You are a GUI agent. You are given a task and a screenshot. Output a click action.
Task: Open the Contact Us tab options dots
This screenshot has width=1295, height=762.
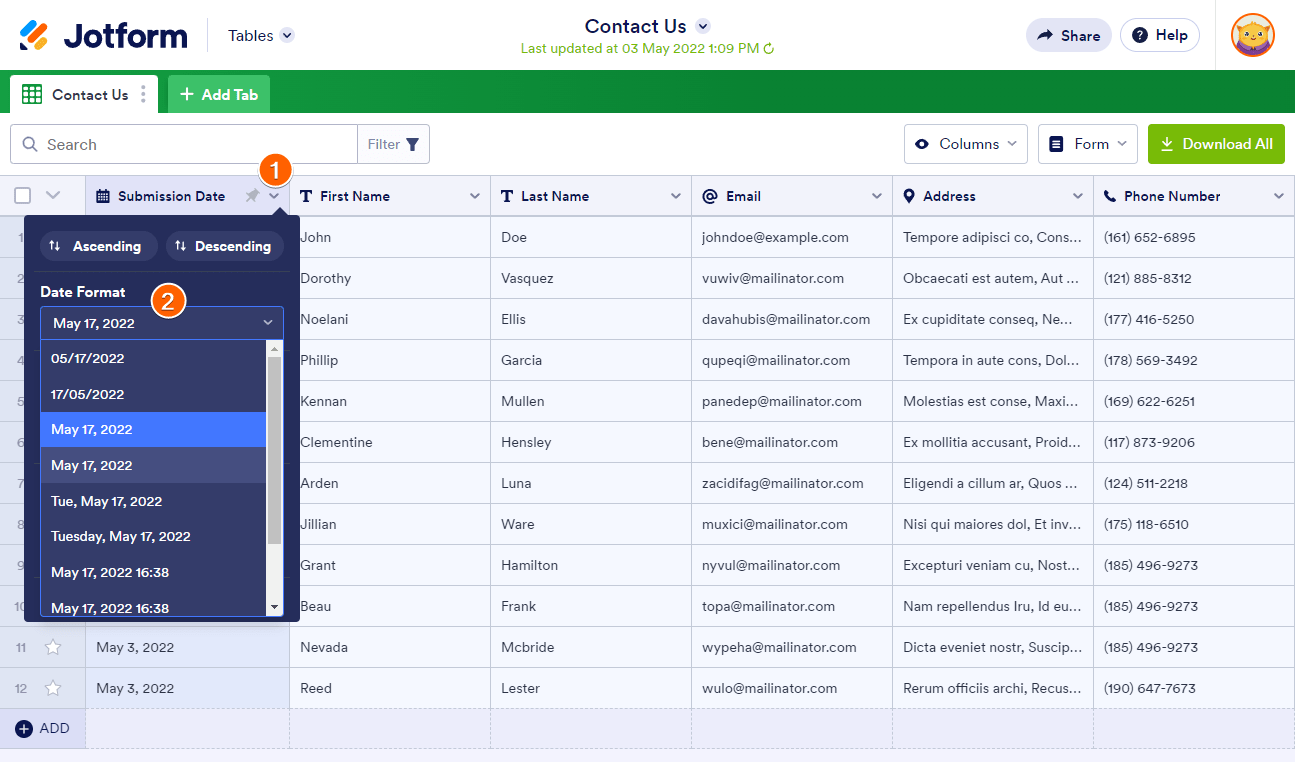coord(143,94)
